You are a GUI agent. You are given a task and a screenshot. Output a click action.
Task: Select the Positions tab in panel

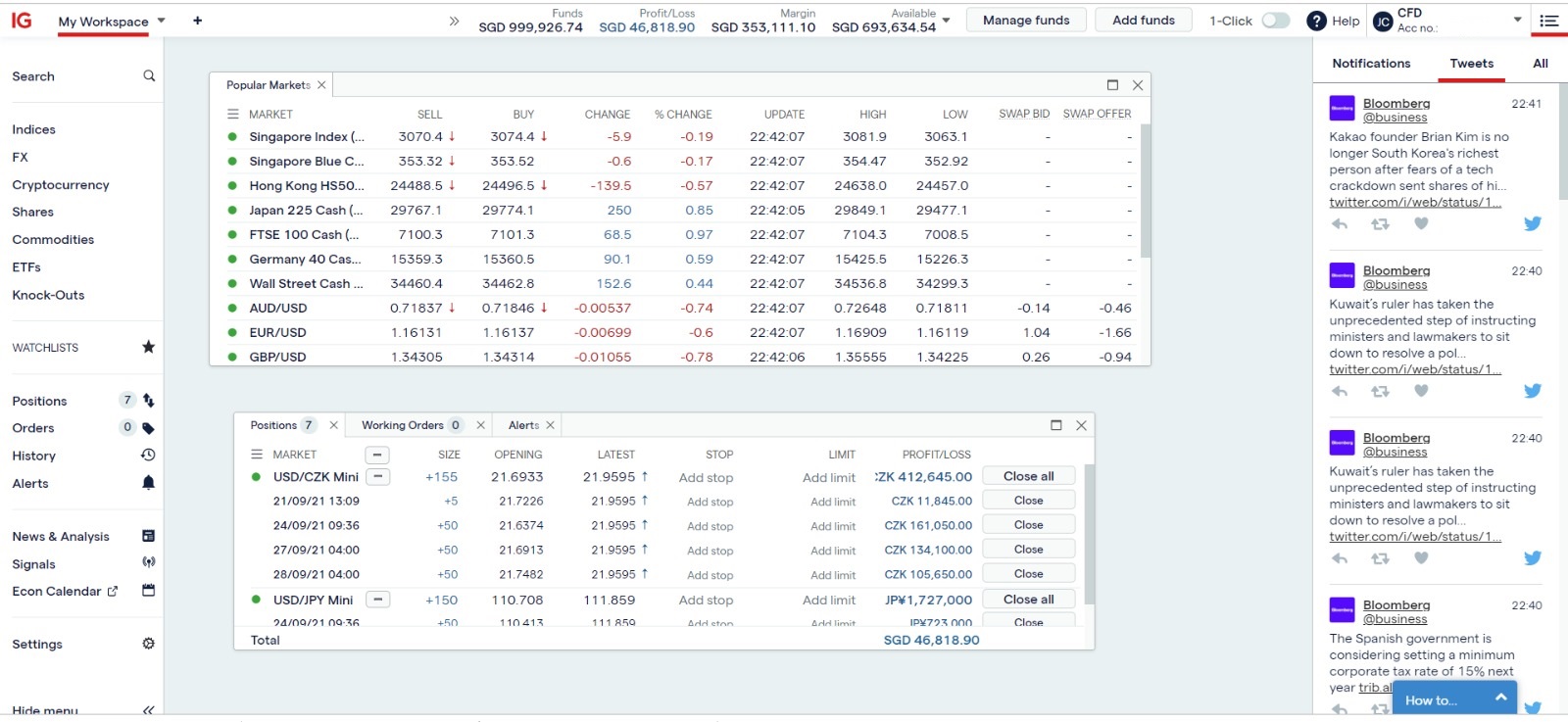coord(273,425)
